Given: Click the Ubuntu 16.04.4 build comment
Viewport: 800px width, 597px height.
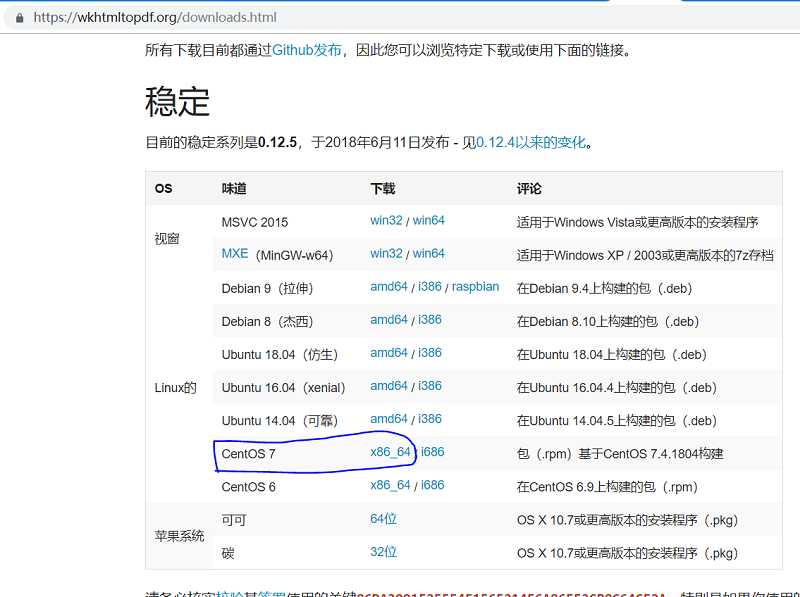Looking at the screenshot, I should pyautogui.click(x=617, y=388).
